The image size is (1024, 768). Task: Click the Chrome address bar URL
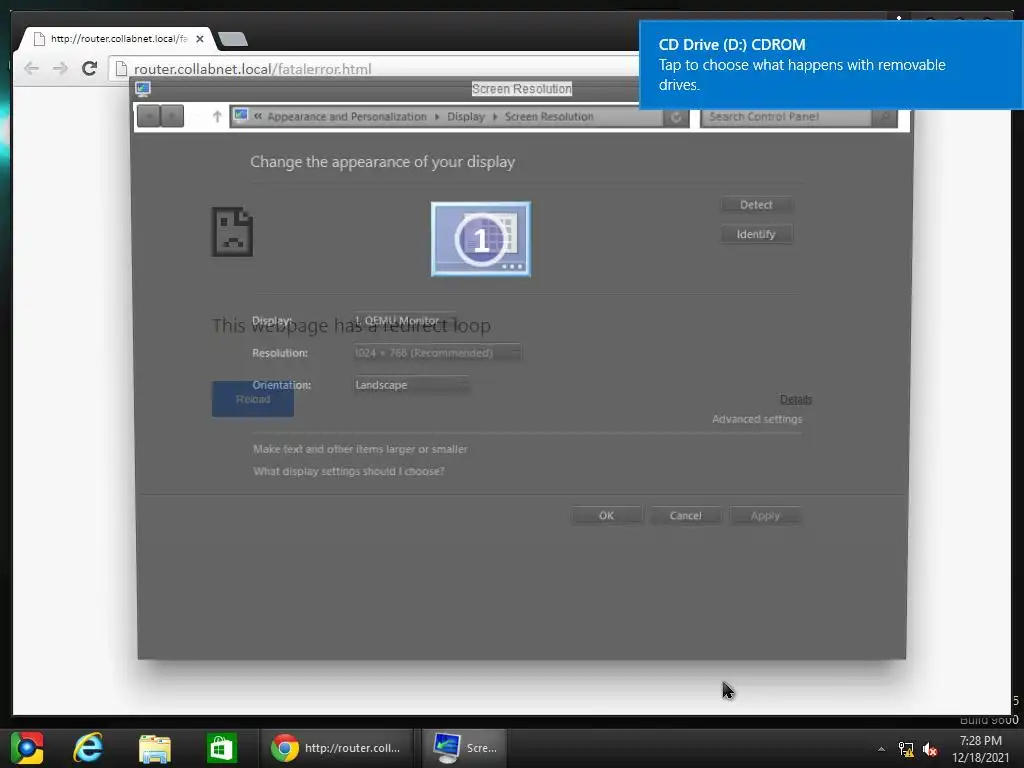(x=252, y=69)
